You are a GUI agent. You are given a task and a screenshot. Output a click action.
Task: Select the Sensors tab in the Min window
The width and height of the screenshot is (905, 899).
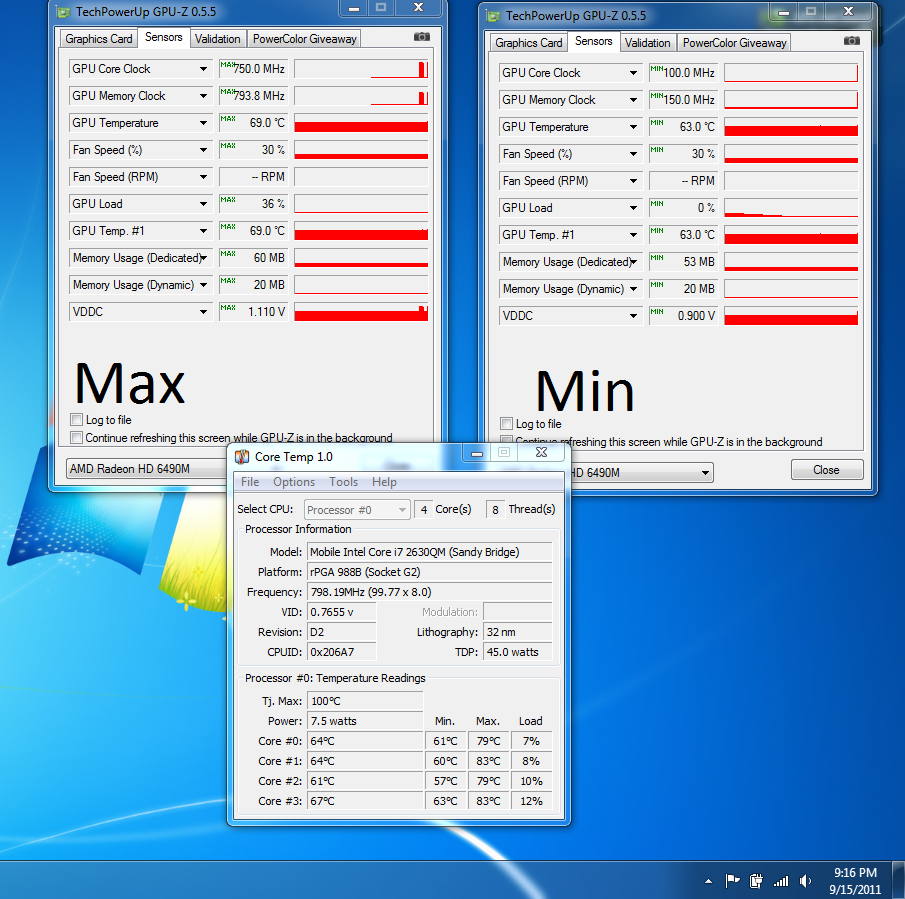594,41
